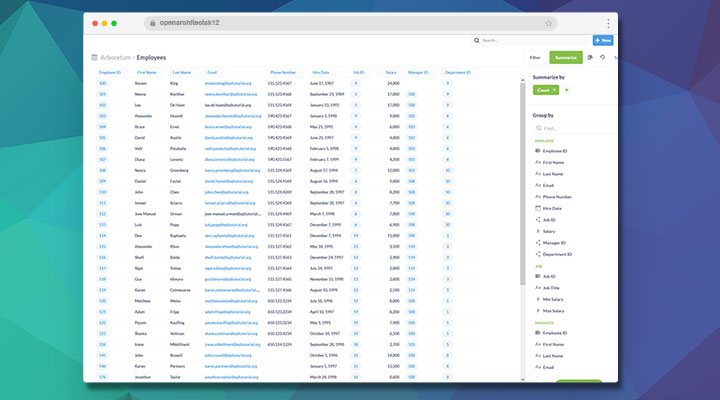Click the text icon beside Job Title
This screenshot has height=400, width=720.
538,287
